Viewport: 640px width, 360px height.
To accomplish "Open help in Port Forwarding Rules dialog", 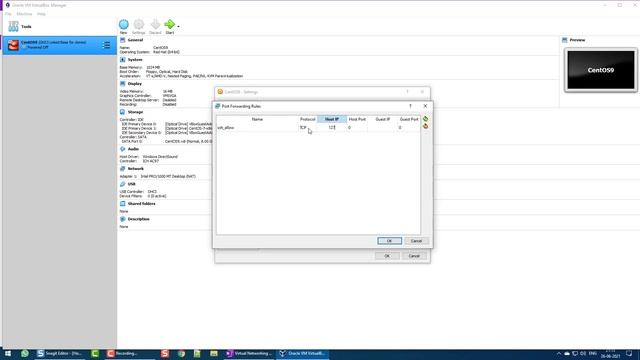I will pyautogui.click(x=410, y=106).
